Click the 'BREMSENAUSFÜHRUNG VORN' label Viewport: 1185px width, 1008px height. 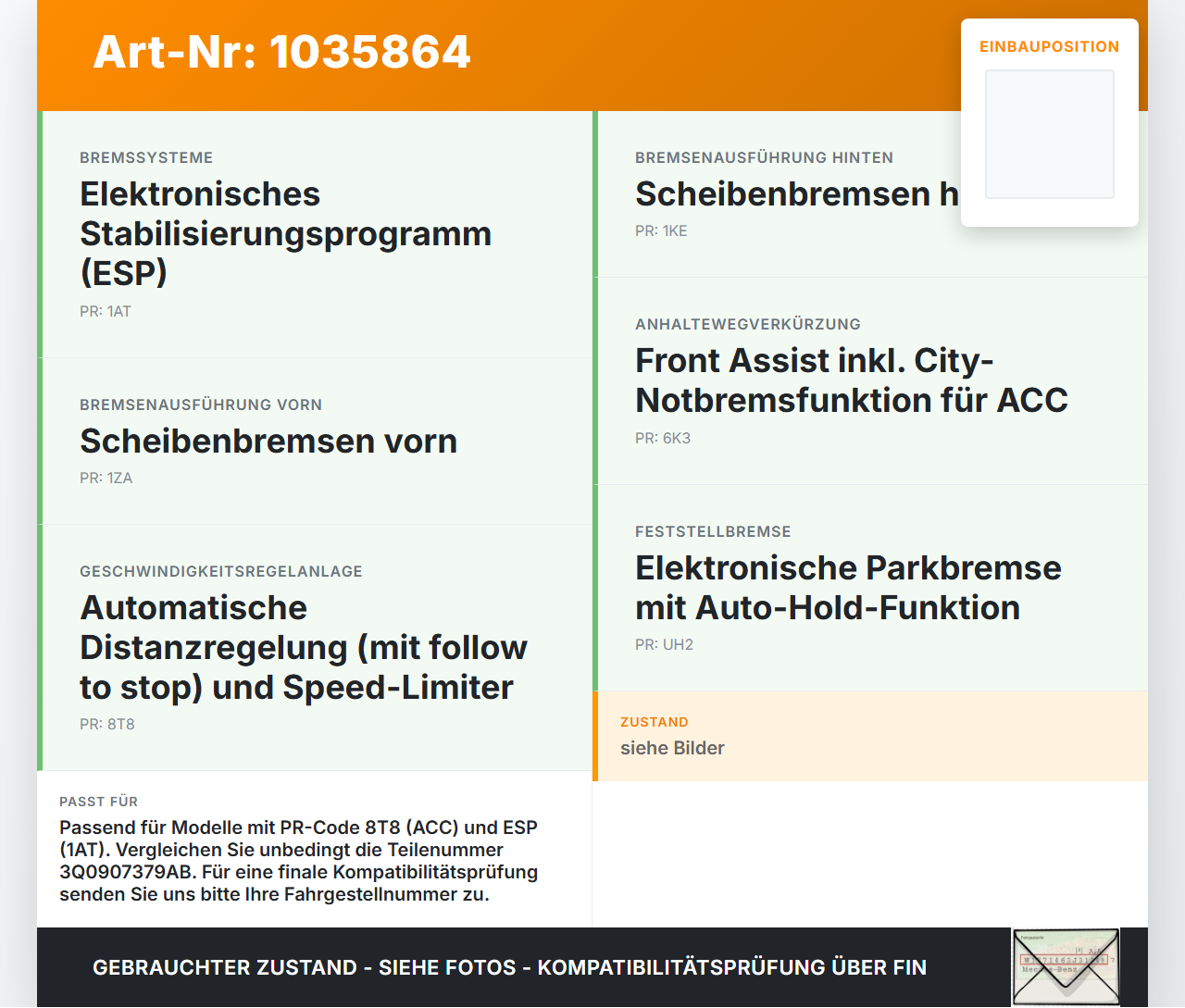201,404
